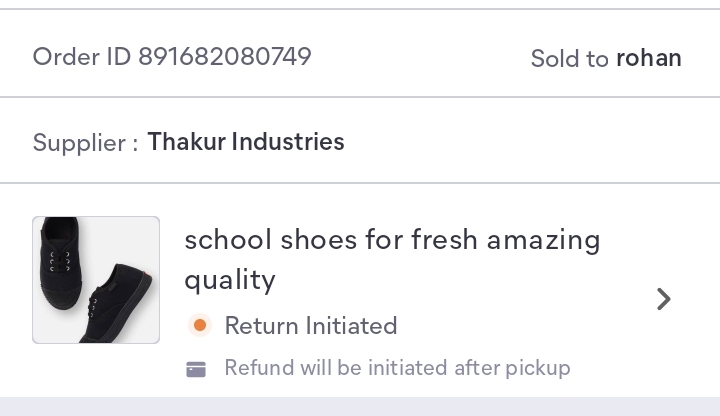Click the orange Return Initiated status dot
The height and width of the screenshot is (416, 720).
point(200,326)
